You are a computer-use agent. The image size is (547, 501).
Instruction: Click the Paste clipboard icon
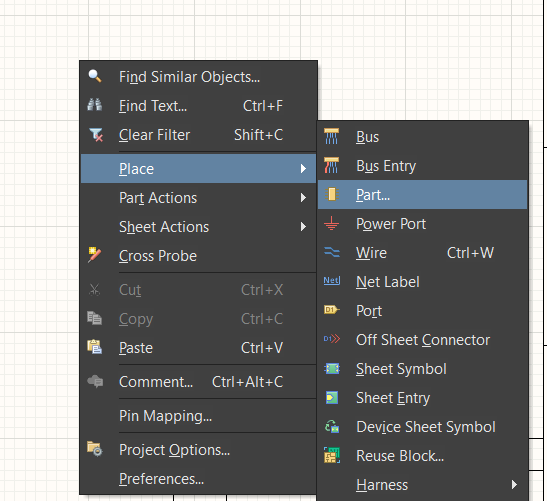(x=95, y=347)
